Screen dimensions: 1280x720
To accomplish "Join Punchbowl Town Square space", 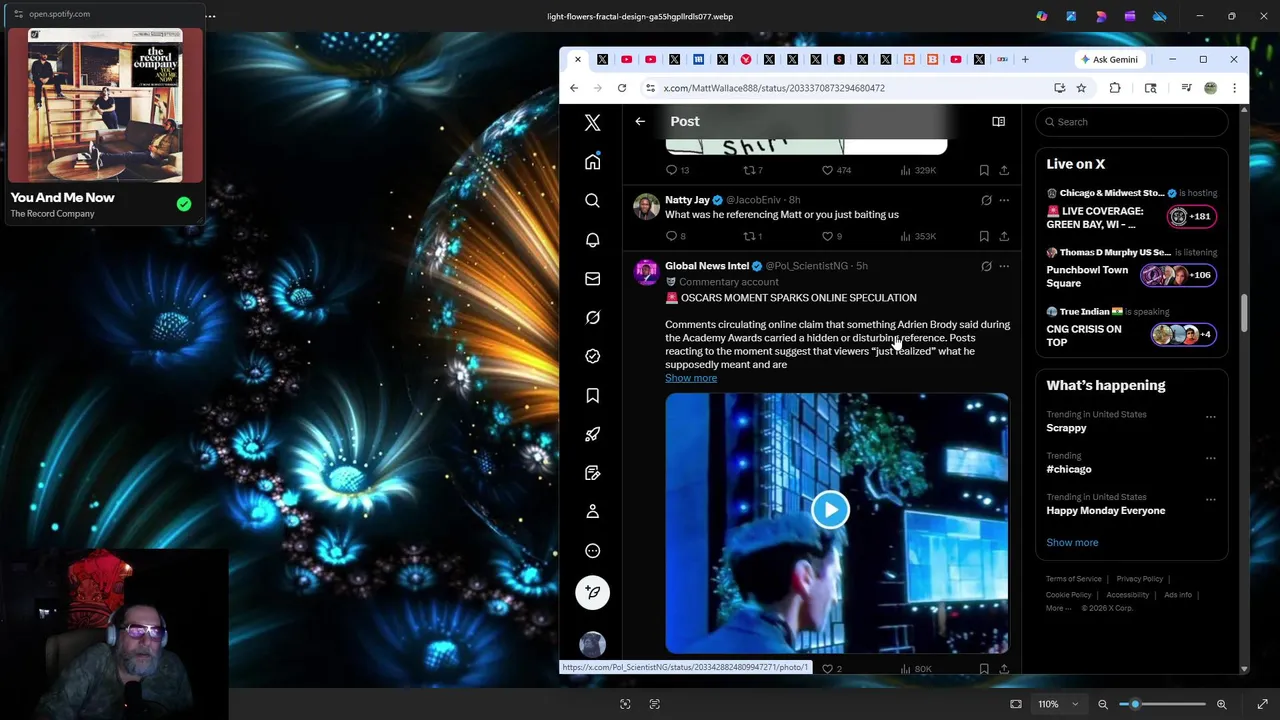I will point(1131,270).
